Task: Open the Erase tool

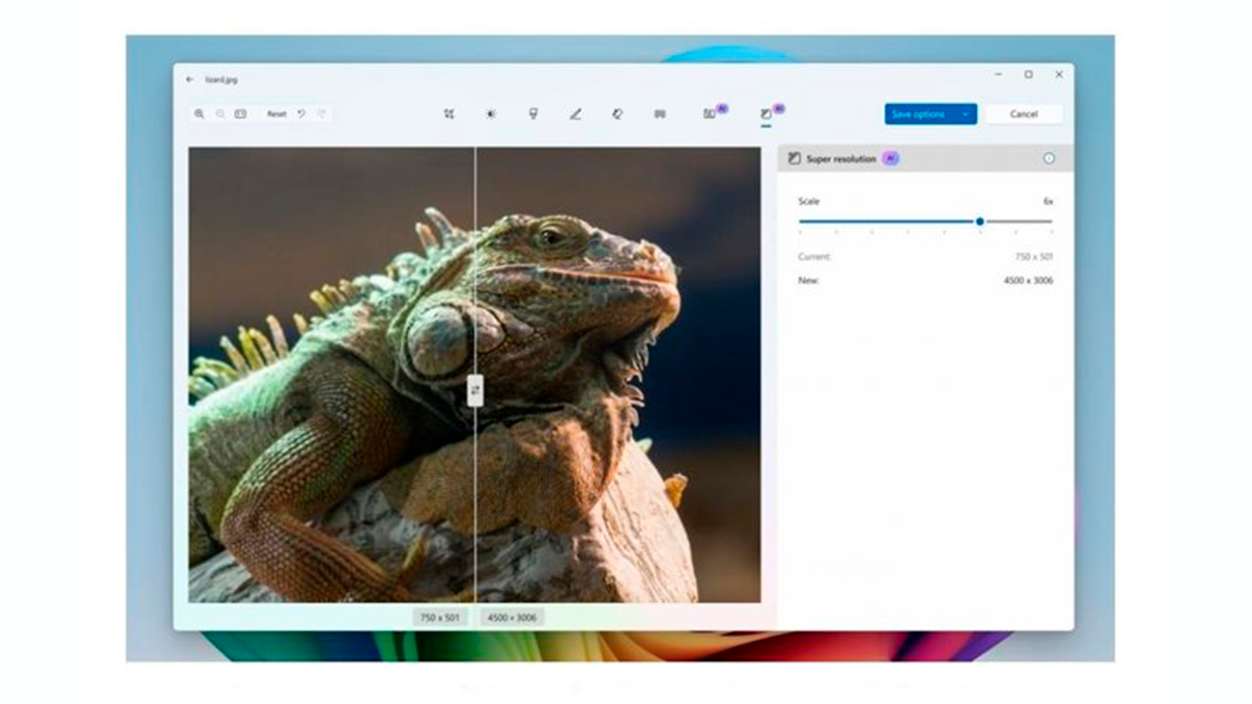Action: (x=617, y=114)
